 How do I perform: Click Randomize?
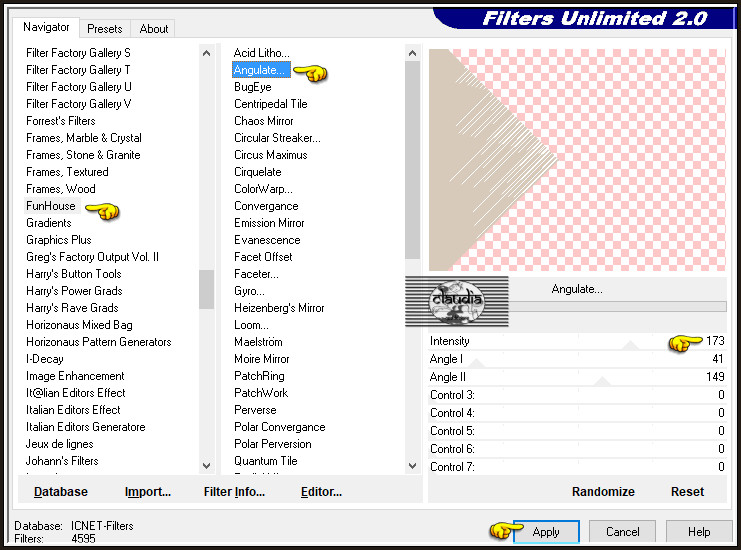603,491
